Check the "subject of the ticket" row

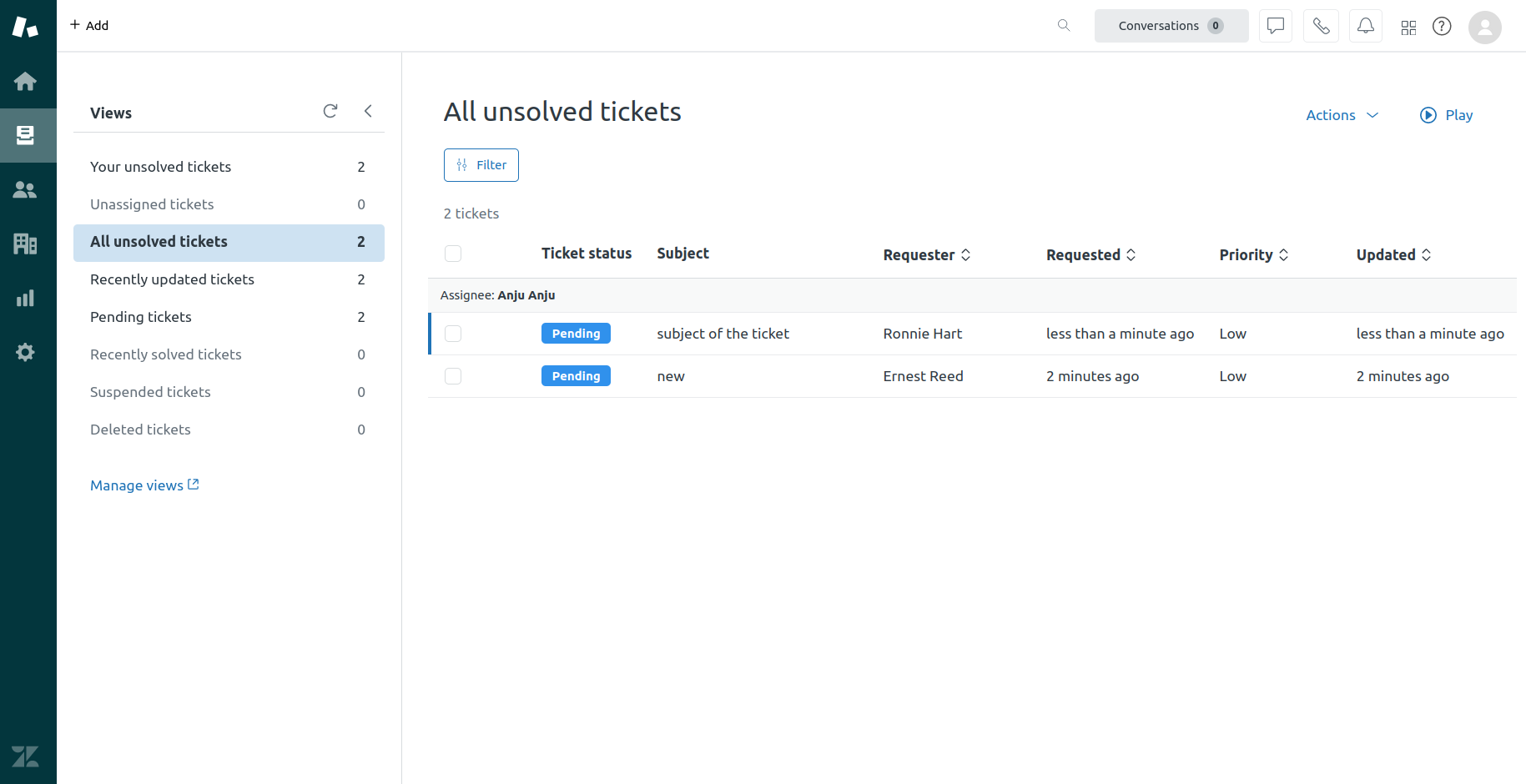tap(453, 334)
